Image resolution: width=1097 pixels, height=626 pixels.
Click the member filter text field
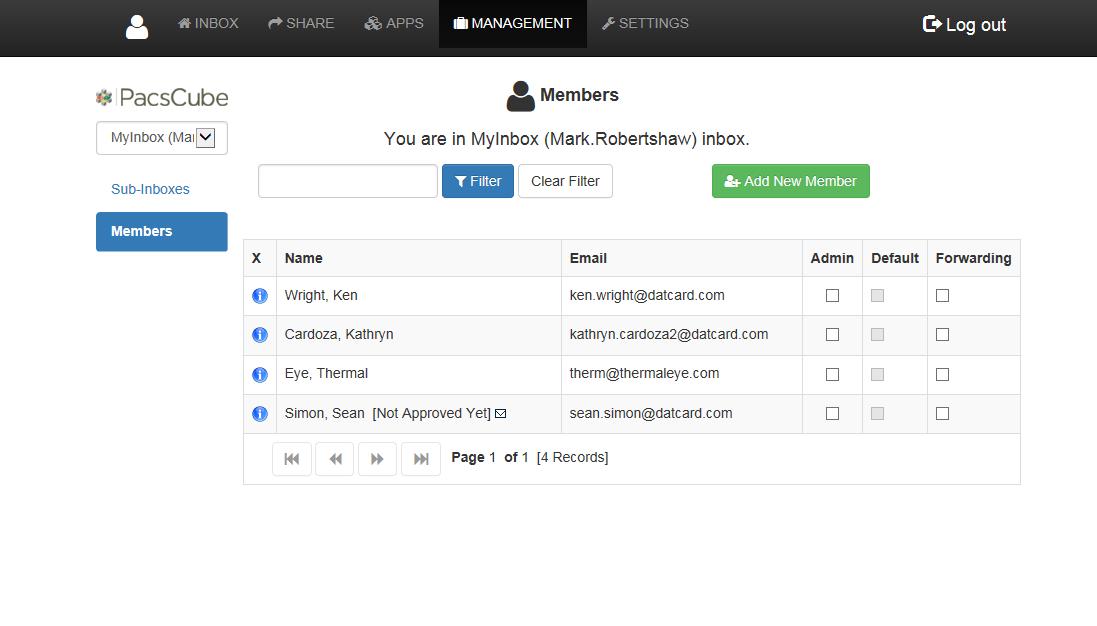(x=348, y=181)
